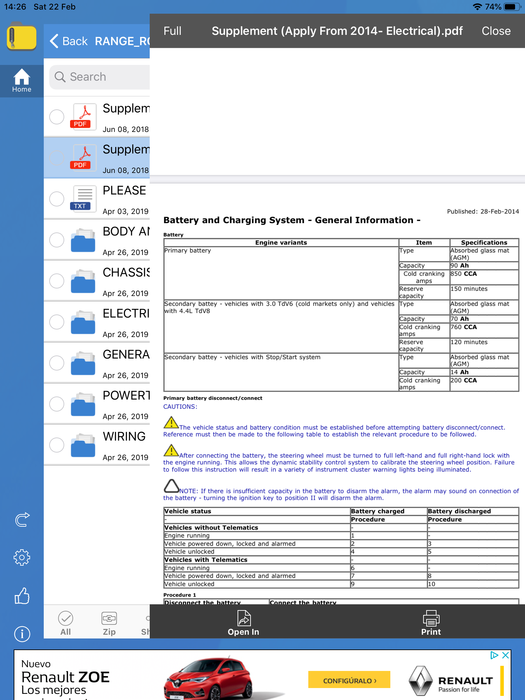
Task: Click 'Battery and Charging System' heading
Action: click(292, 220)
